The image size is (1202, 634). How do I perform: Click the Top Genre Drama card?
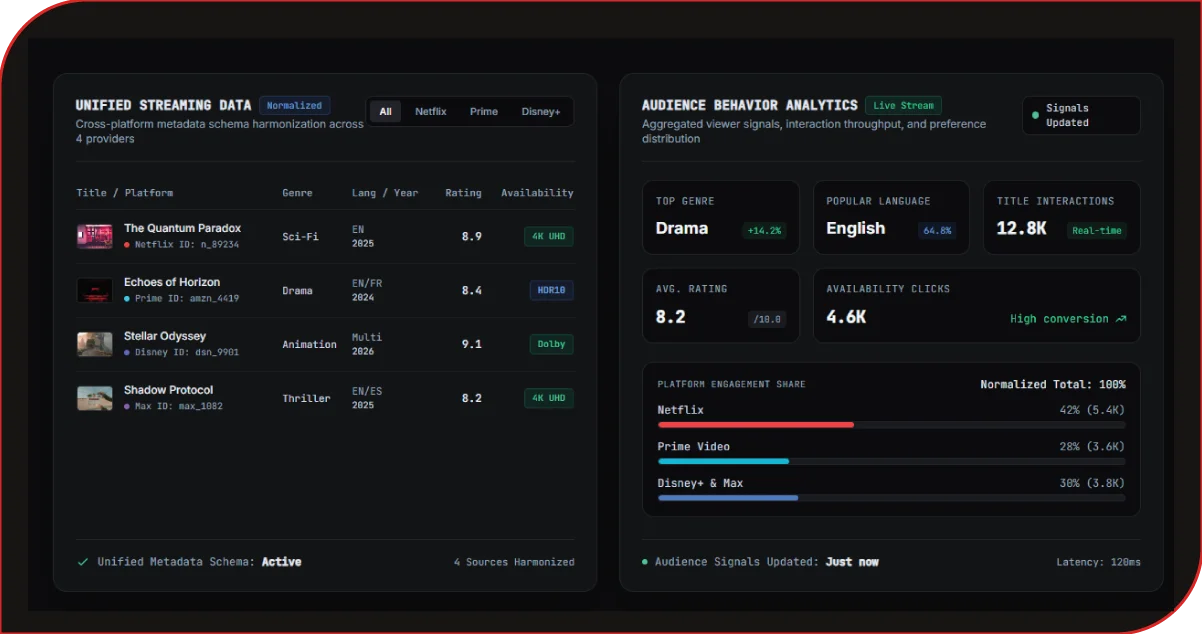pyautogui.click(x=720, y=217)
